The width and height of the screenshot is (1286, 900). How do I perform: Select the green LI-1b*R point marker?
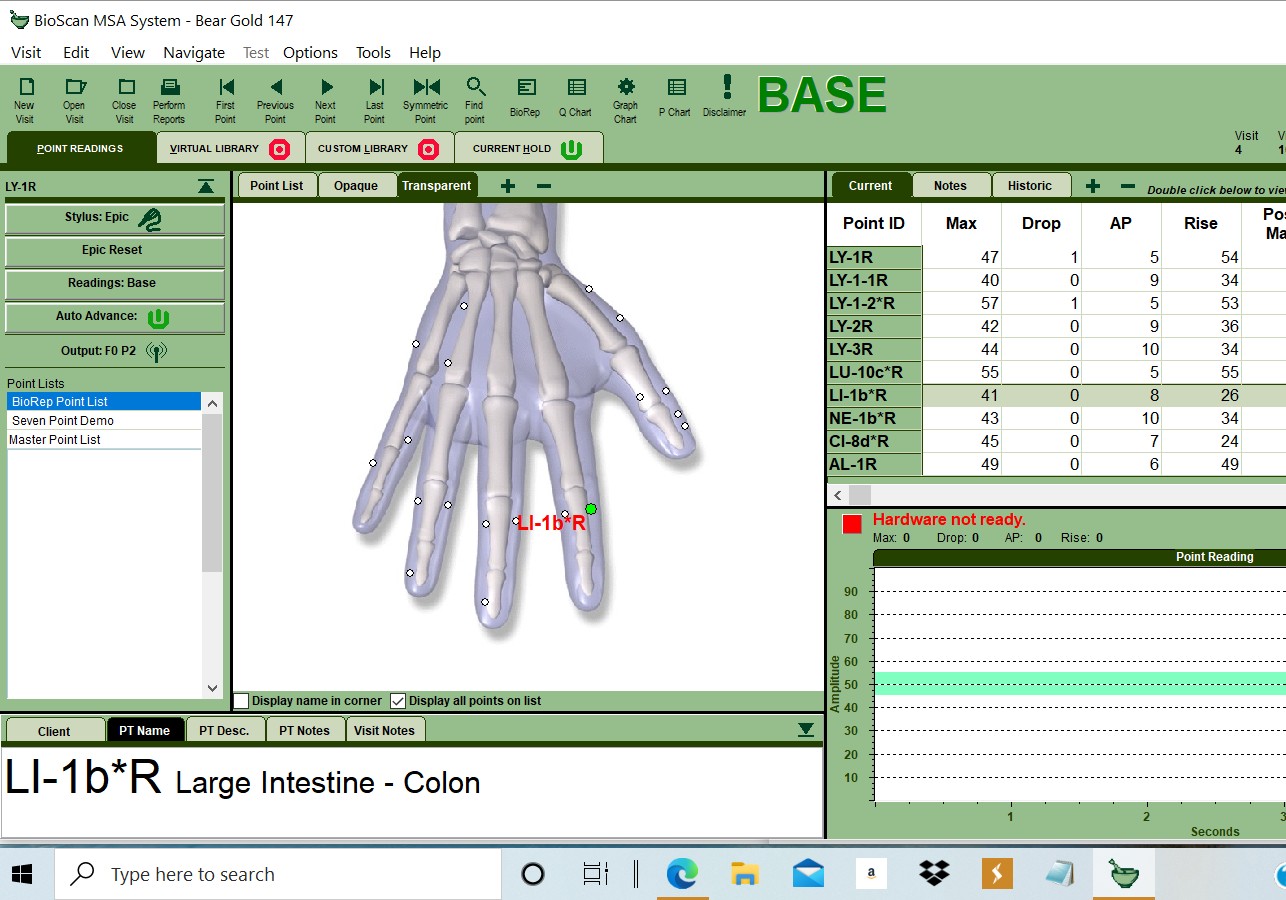(x=591, y=509)
